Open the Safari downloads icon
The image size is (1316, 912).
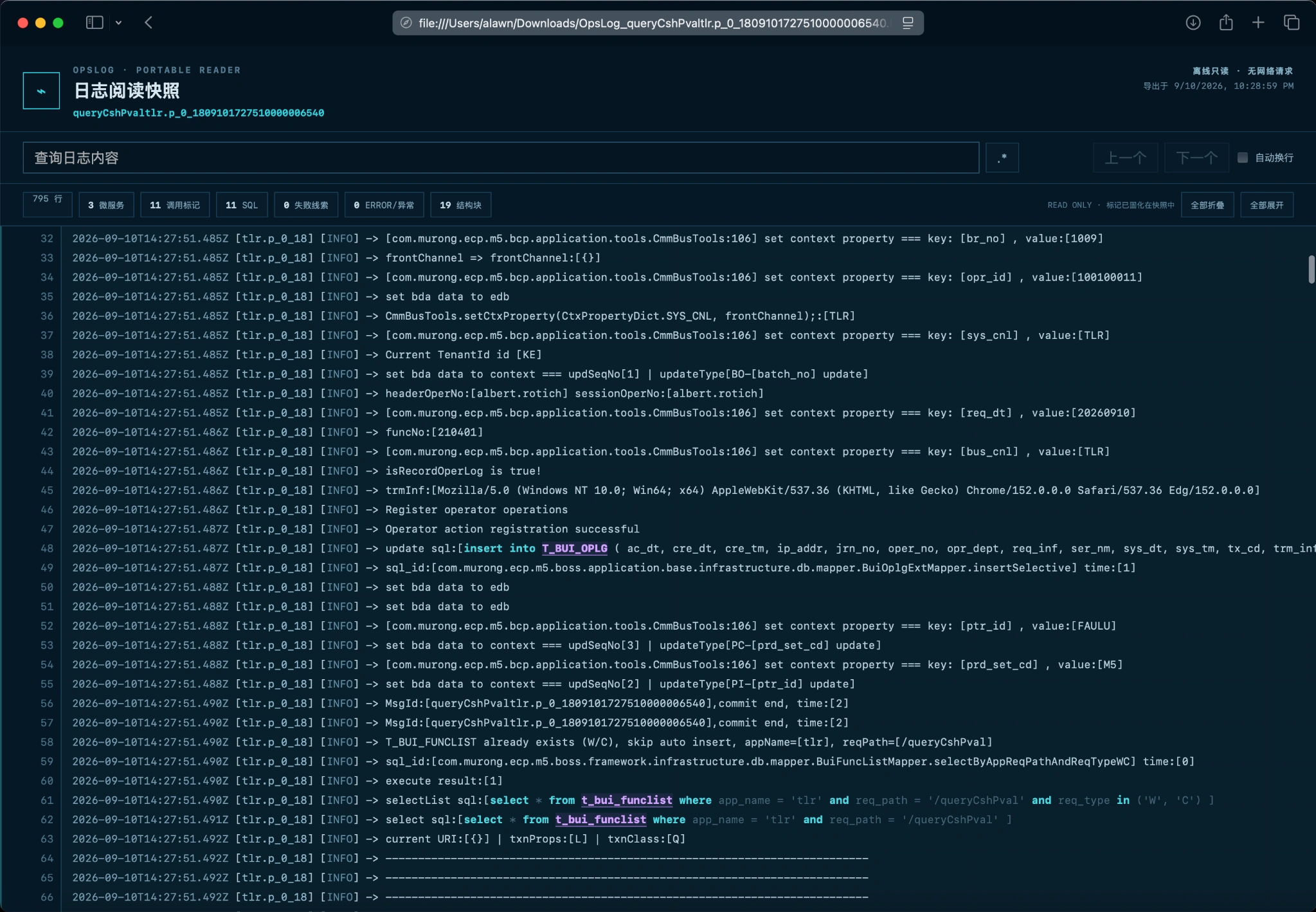pos(1193,23)
